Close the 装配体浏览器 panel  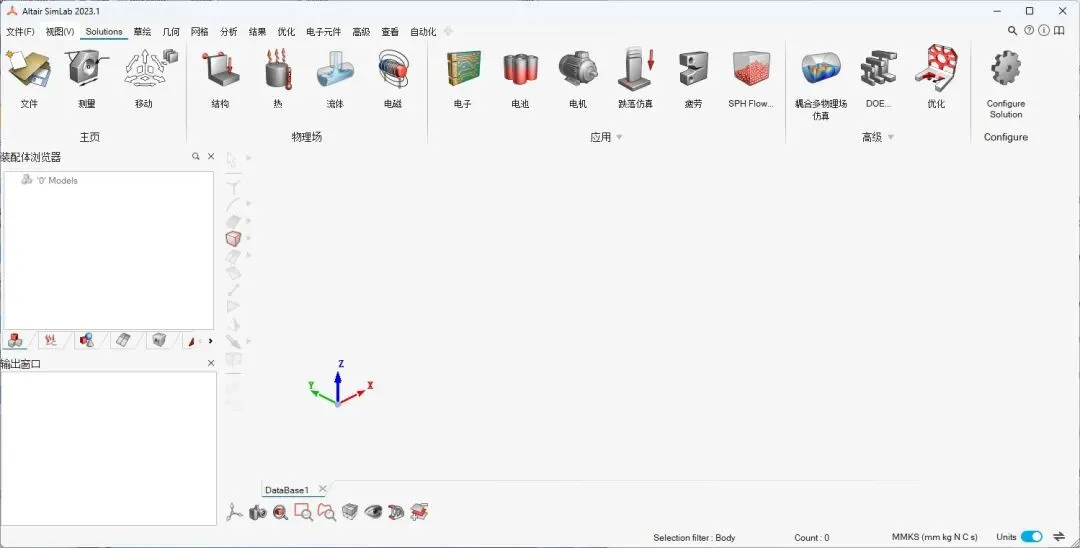click(211, 157)
